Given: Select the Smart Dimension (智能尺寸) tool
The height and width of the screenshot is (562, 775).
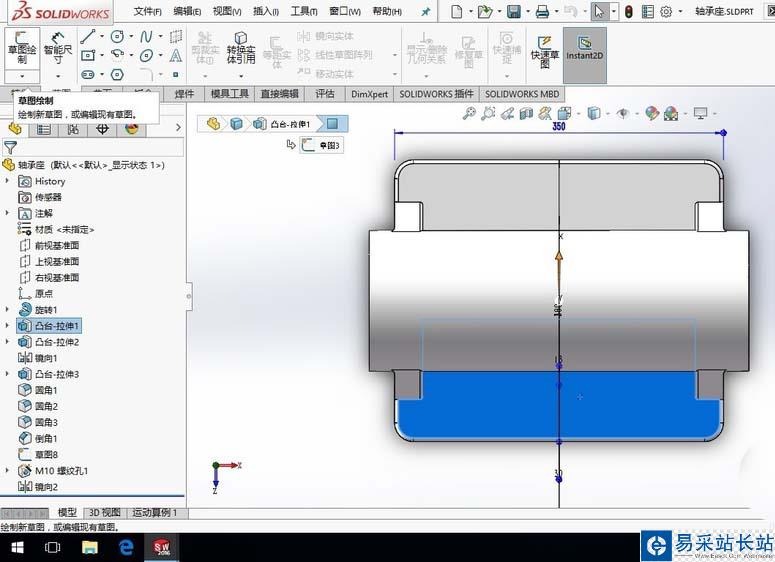Looking at the screenshot, I should [x=58, y=47].
